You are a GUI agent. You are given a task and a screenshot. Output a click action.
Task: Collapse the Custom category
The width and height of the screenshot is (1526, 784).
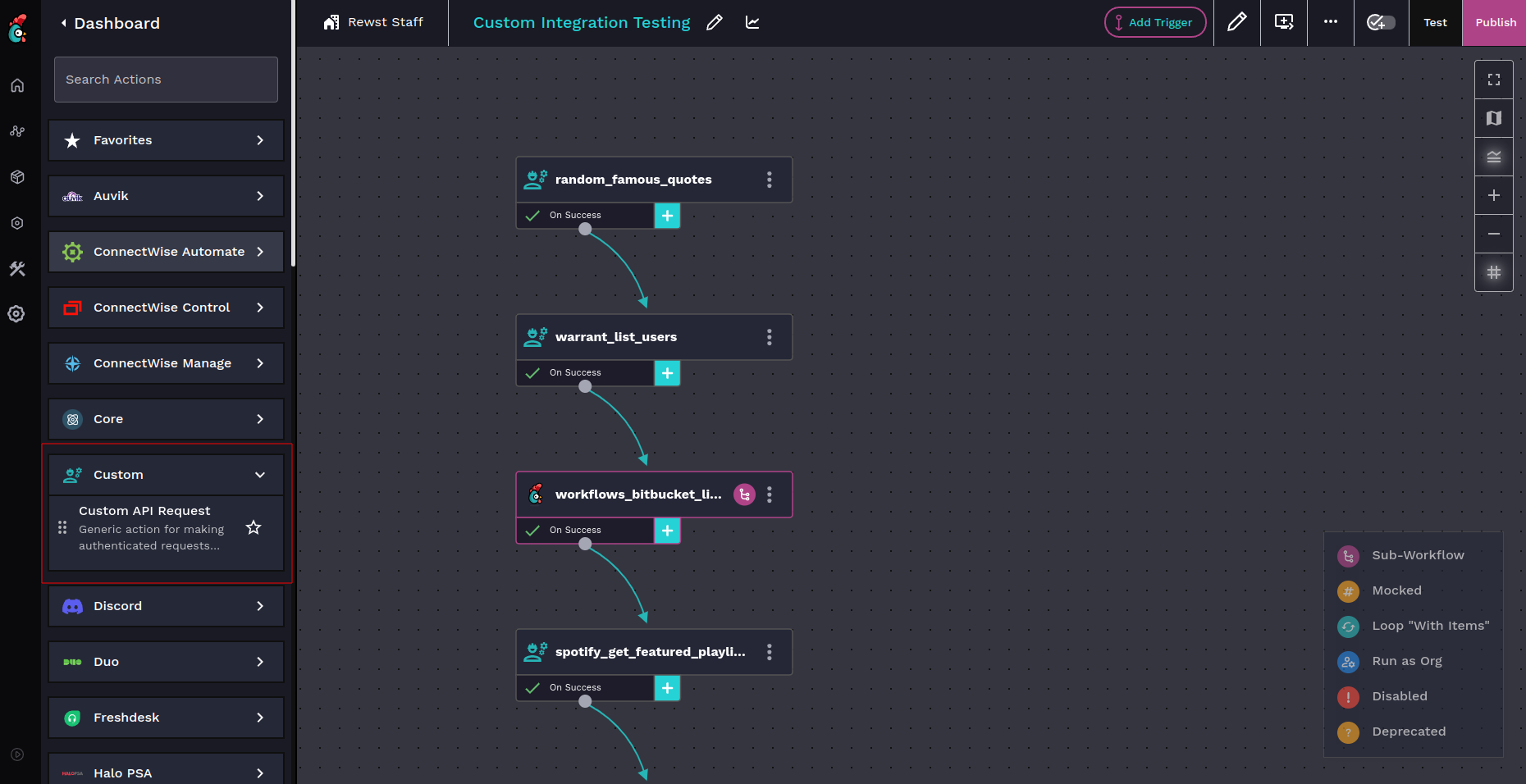click(259, 475)
